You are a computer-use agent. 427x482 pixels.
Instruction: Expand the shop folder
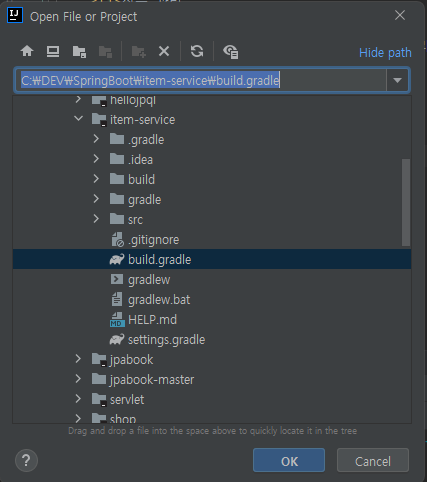[x=78, y=418]
